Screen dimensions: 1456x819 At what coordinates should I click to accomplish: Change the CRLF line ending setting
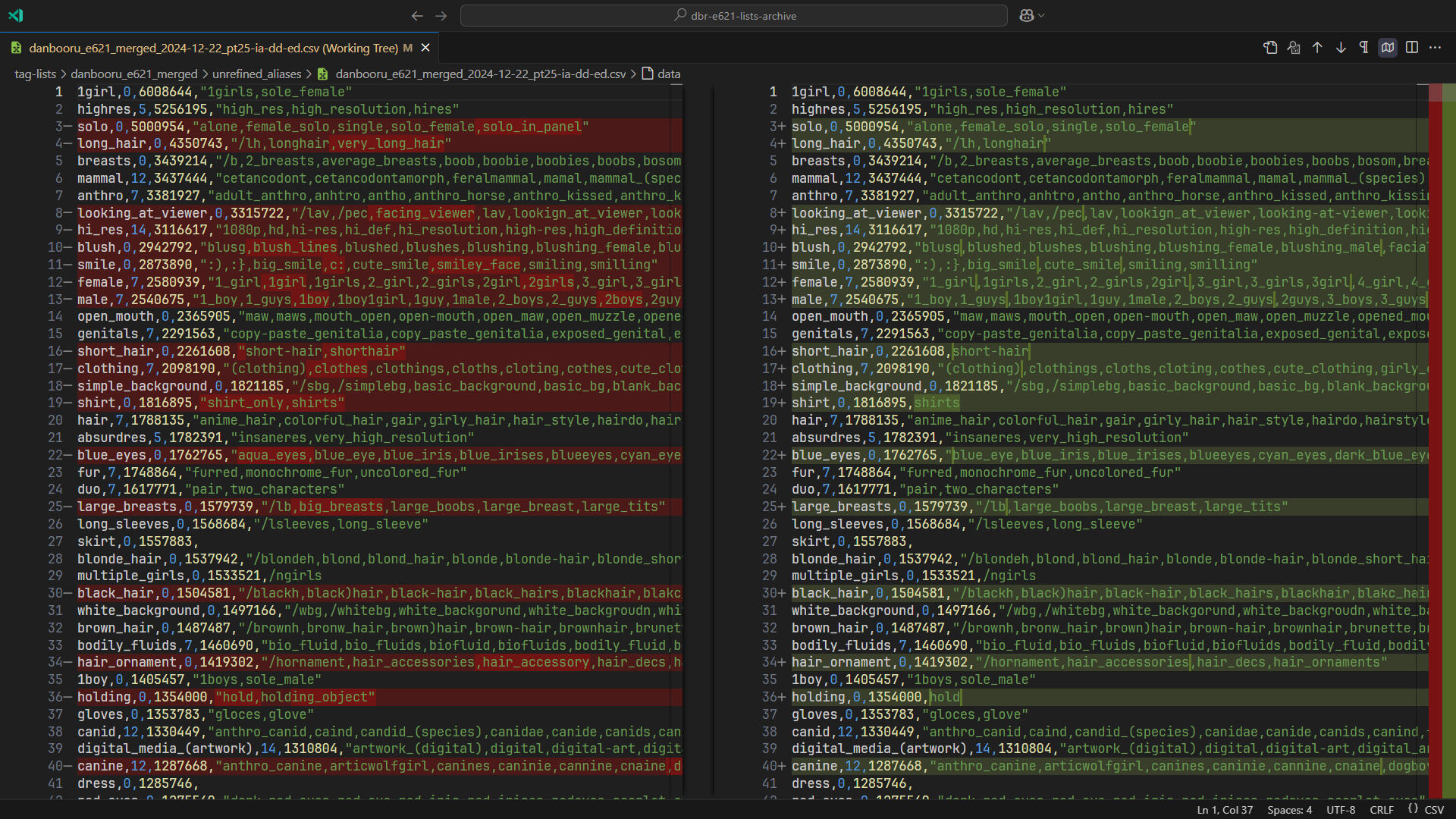pos(1381,809)
